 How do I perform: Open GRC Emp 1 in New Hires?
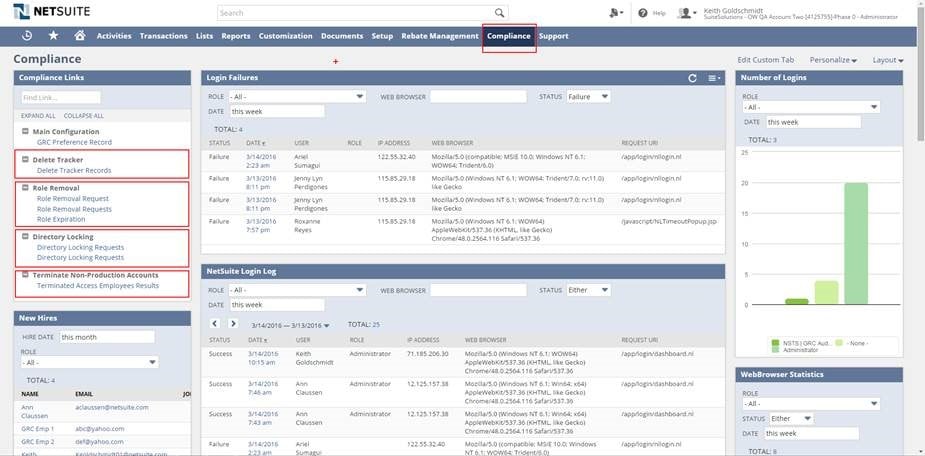click(x=38, y=429)
